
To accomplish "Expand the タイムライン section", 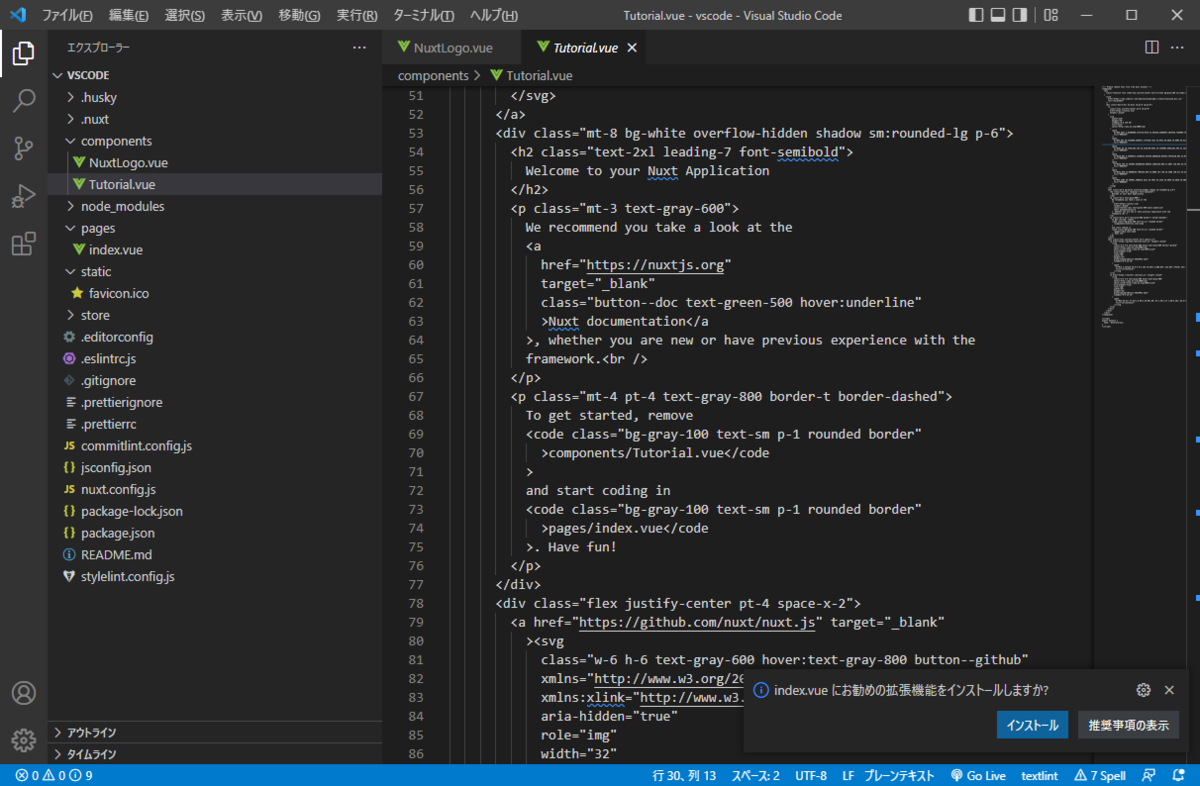I will click(215, 754).
